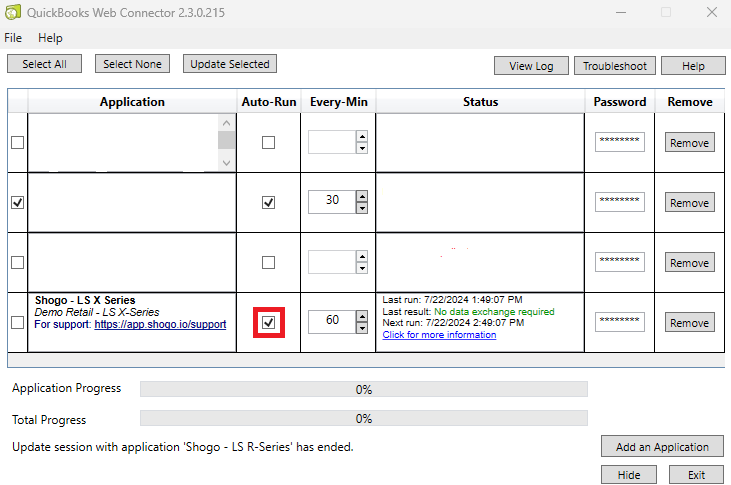Click the Application Progress bar
Viewport: 731px width, 485px height.
[x=364, y=389]
